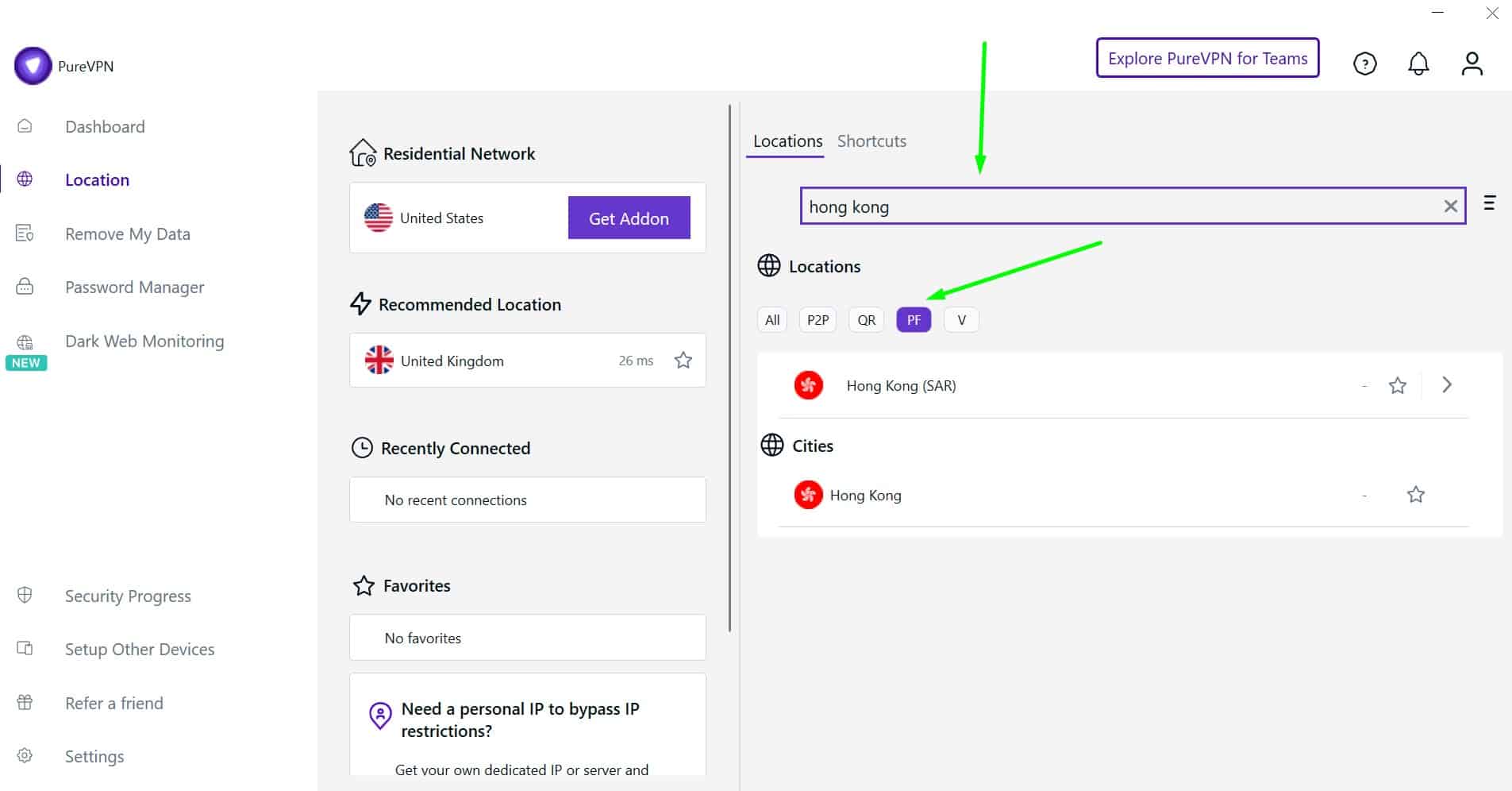Viewport: 1512px width, 791px height.
Task: Click the No recent connections box
Action: [528, 500]
